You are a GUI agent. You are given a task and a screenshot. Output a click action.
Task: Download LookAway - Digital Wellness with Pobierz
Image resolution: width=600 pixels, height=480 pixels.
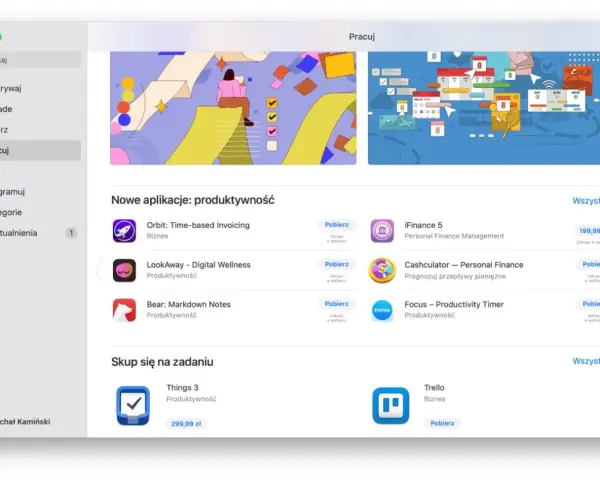pos(337,264)
